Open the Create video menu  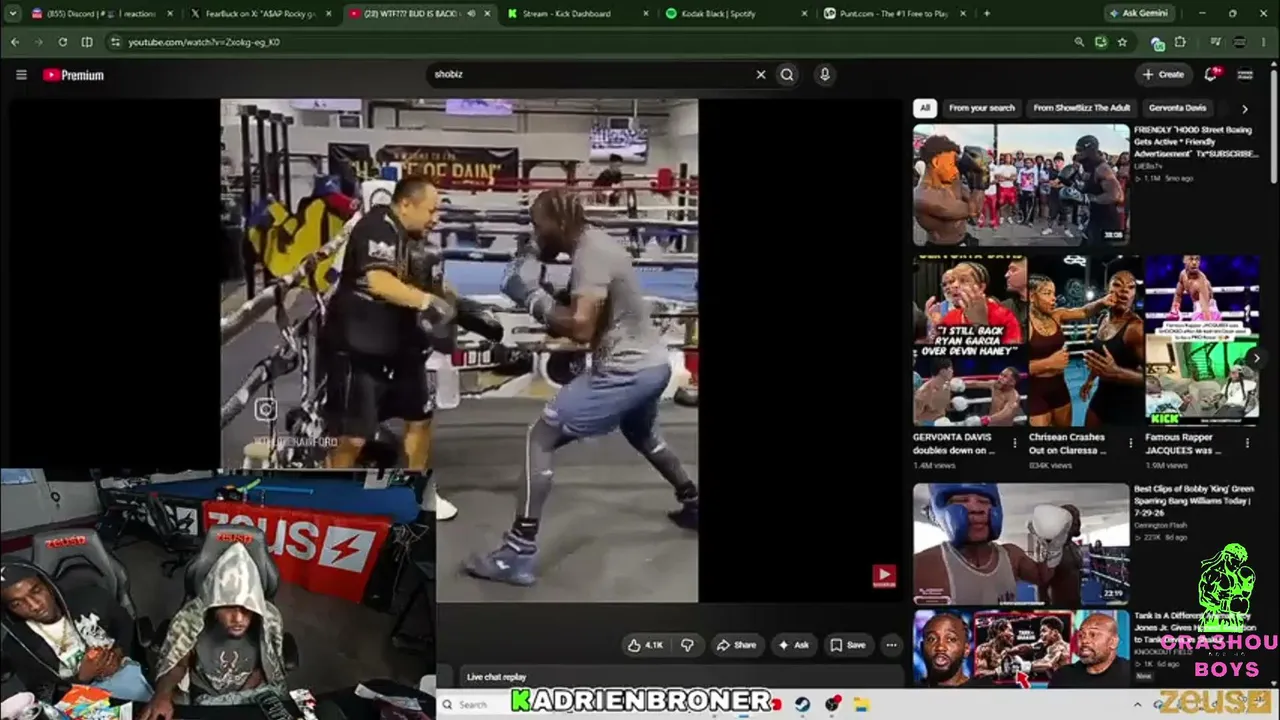tap(1163, 74)
